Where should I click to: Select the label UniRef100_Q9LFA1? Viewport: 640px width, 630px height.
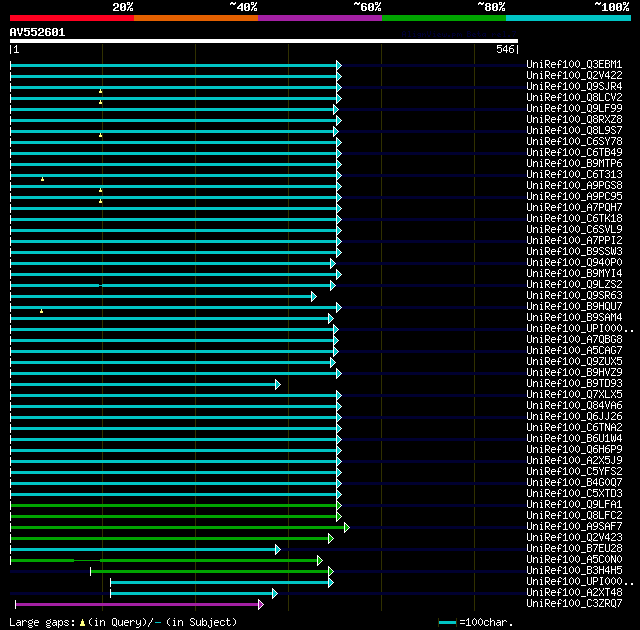coord(574,505)
